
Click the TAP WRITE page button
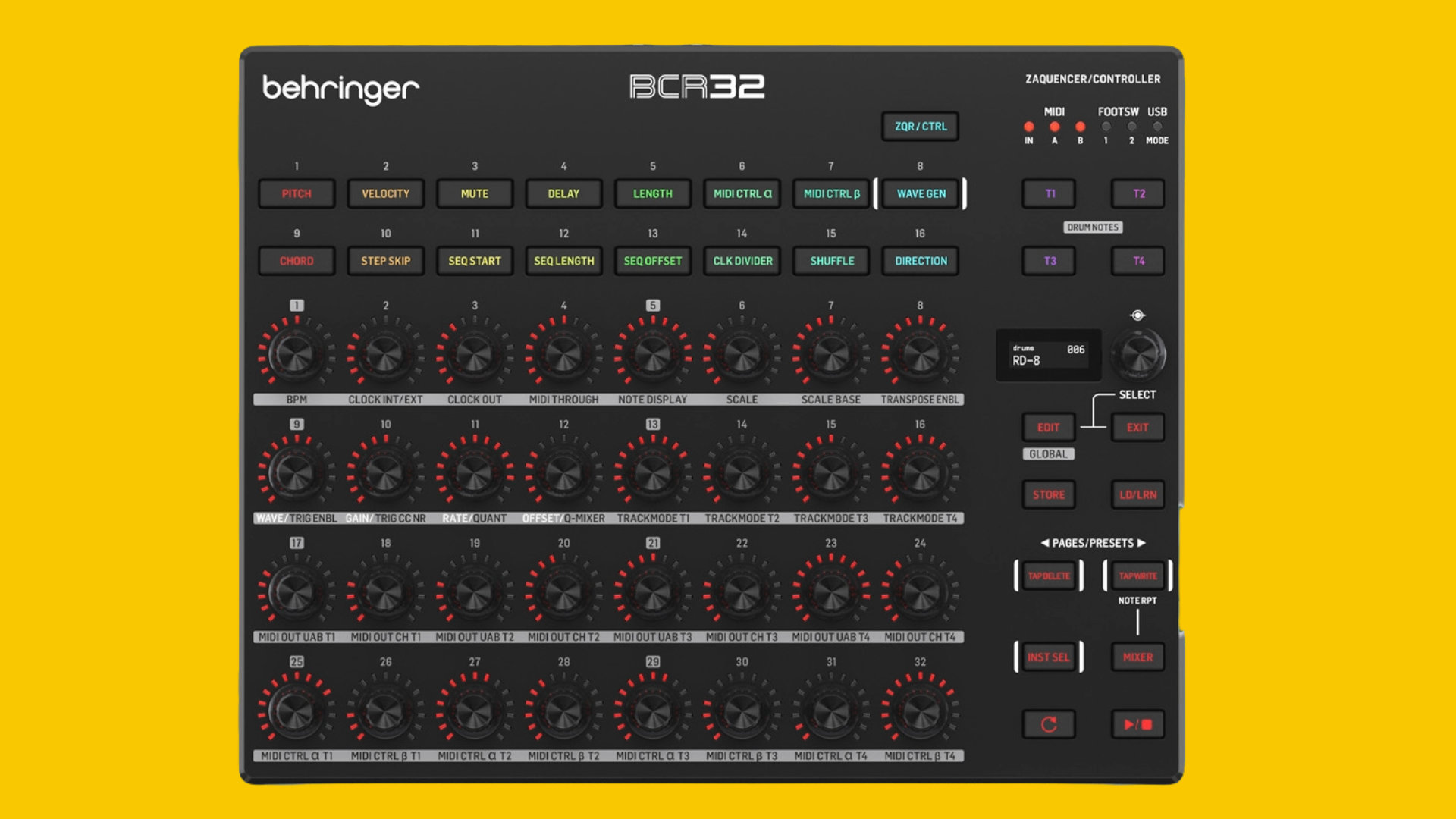pyautogui.click(x=1137, y=576)
